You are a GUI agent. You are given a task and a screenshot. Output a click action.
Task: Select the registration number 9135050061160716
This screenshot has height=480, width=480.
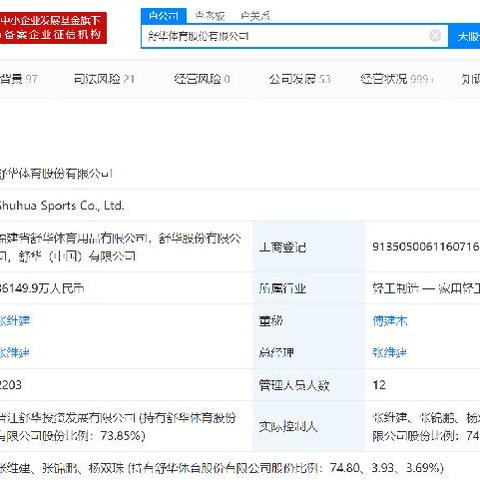tap(426, 246)
